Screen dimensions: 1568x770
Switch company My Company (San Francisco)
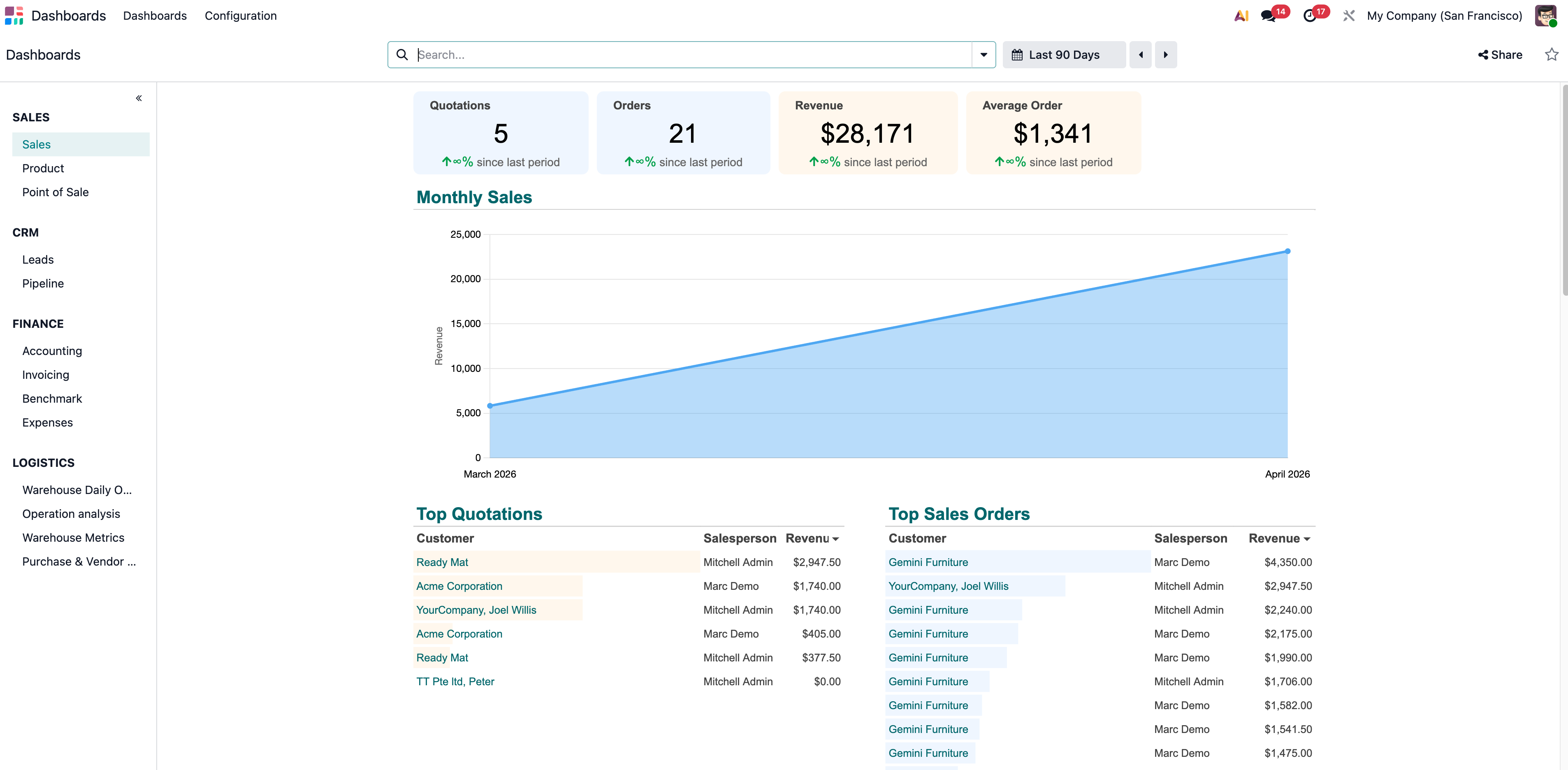1445,16
